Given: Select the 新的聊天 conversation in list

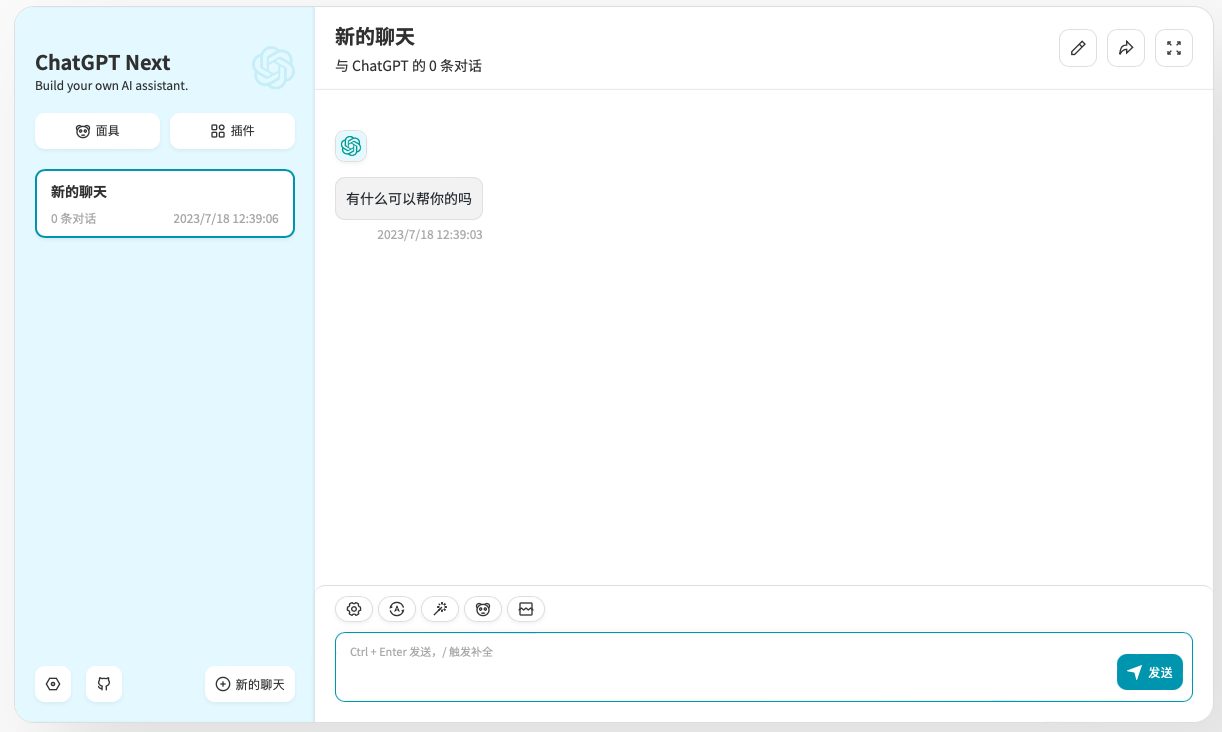Looking at the screenshot, I should click(165, 204).
